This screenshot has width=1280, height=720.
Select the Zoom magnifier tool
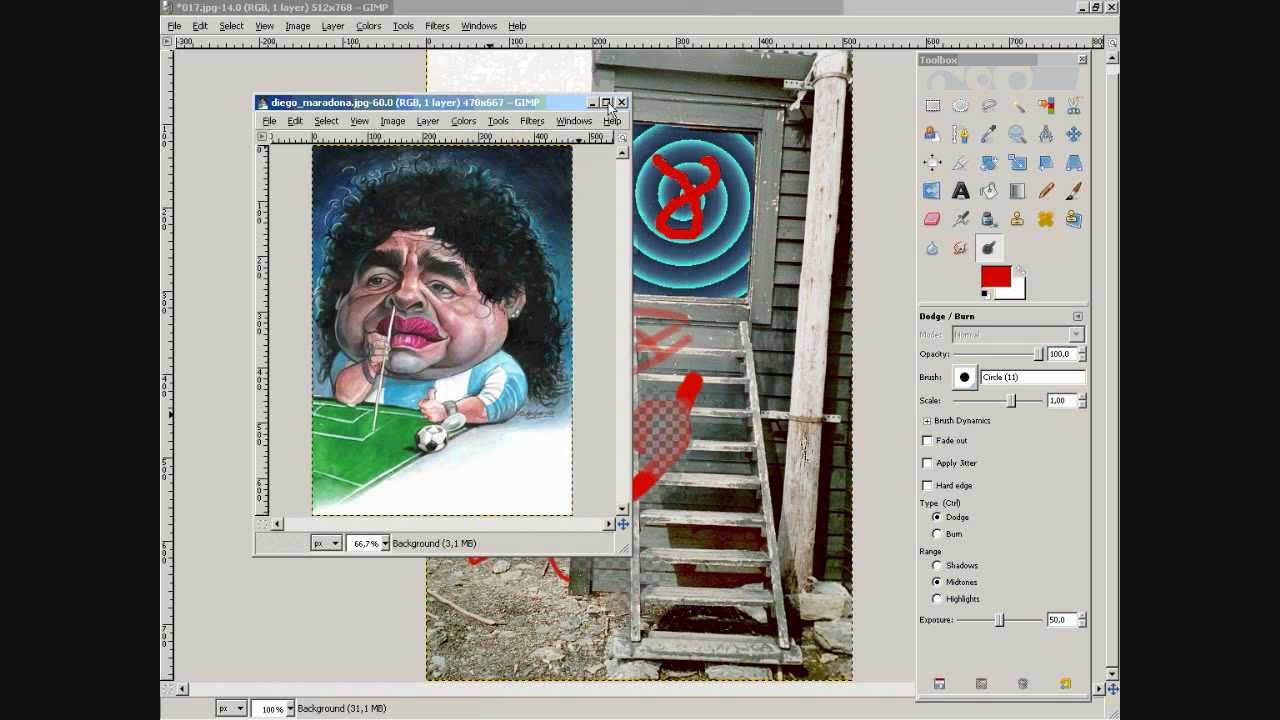[1017, 134]
